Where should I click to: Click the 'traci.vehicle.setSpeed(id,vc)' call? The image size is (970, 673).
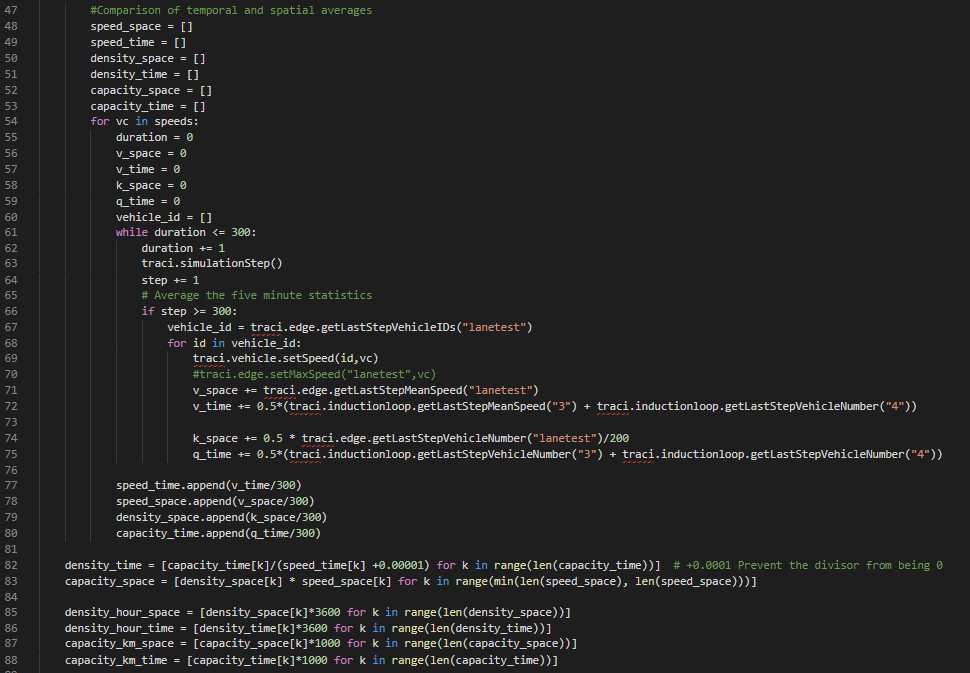click(x=285, y=359)
